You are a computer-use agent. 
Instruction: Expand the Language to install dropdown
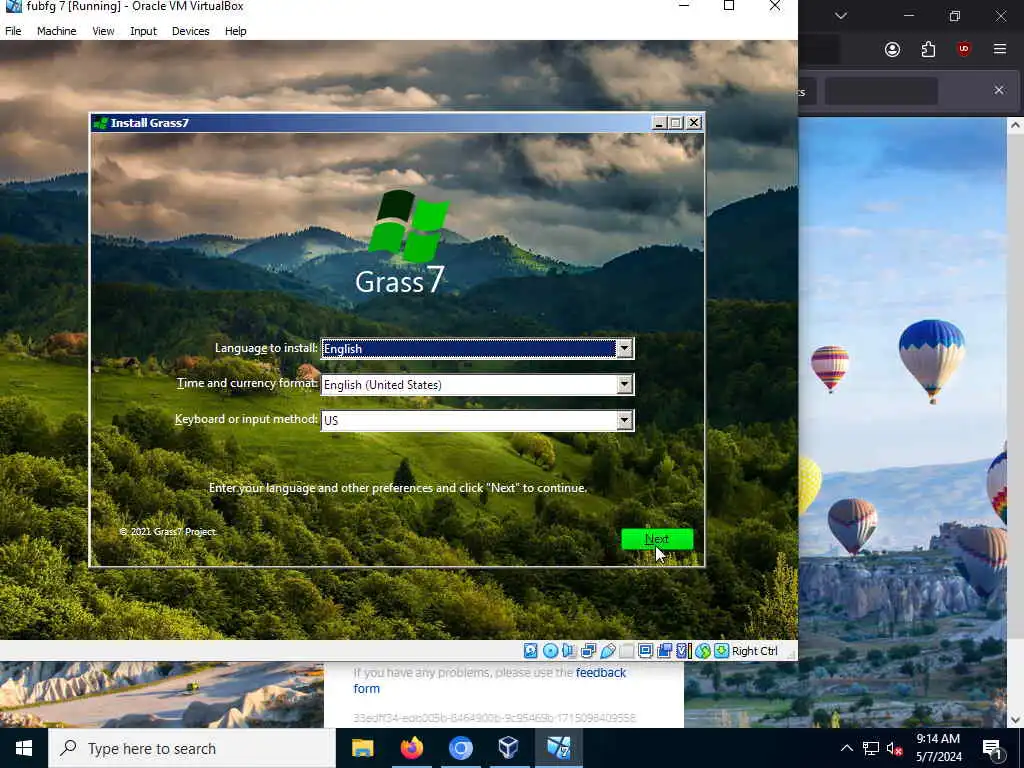point(624,349)
